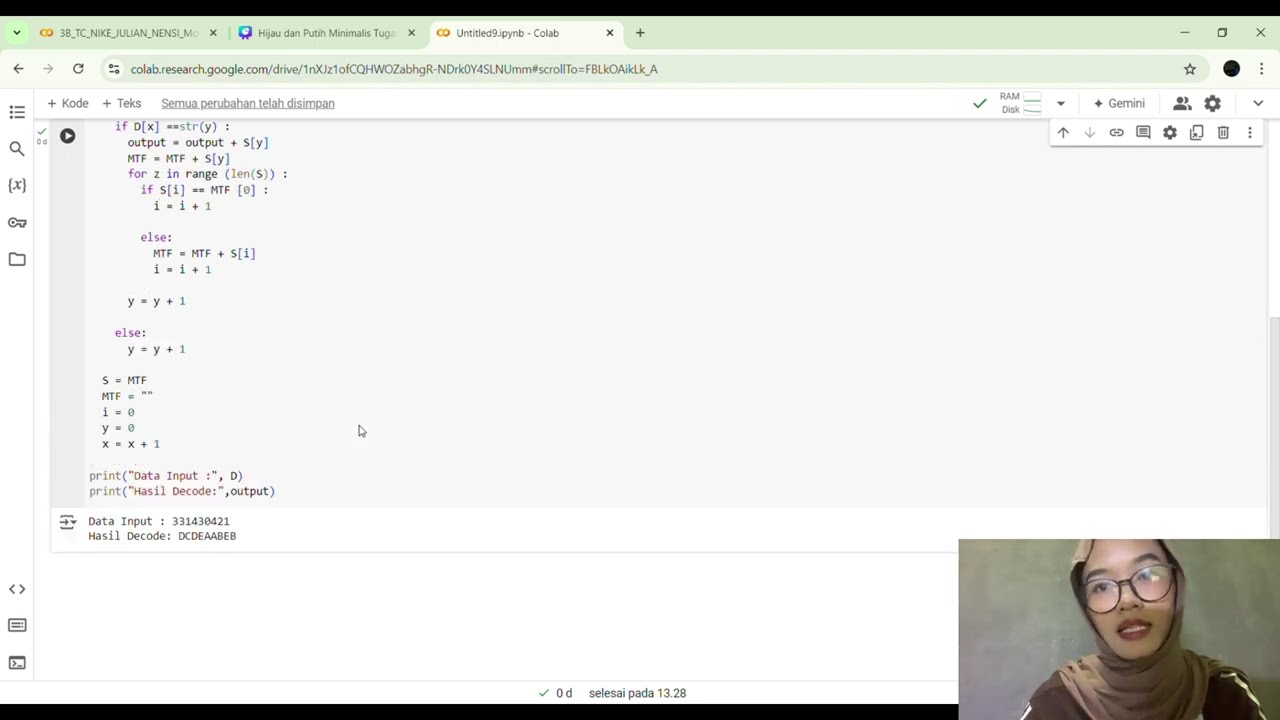Viewport: 1280px width, 720px height.
Task: Open a new browser tab
Action: [x=640, y=33]
